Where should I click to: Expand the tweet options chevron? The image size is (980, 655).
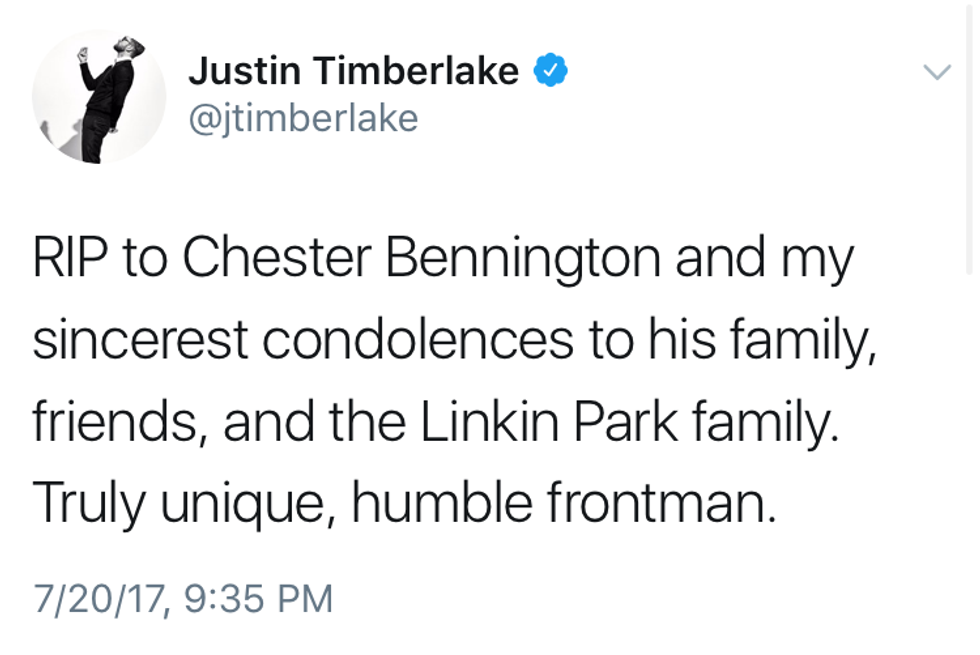pyautogui.click(x=936, y=72)
